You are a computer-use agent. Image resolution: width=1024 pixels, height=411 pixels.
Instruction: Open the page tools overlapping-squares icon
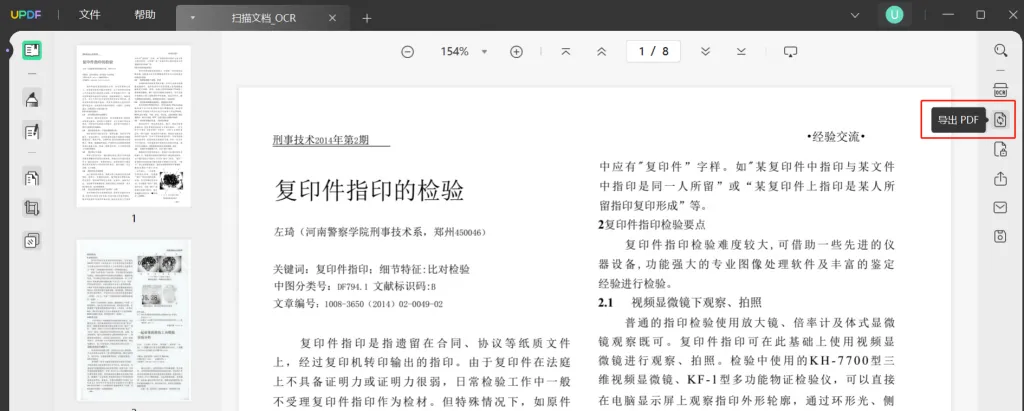[x=32, y=241]
